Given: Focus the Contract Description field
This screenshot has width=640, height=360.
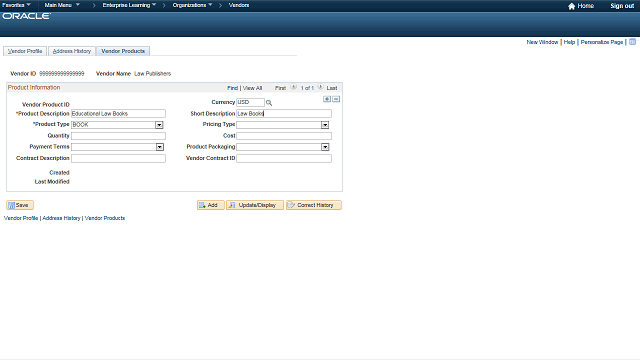Looking at the screenshot, I should click(x=118, y=158).
